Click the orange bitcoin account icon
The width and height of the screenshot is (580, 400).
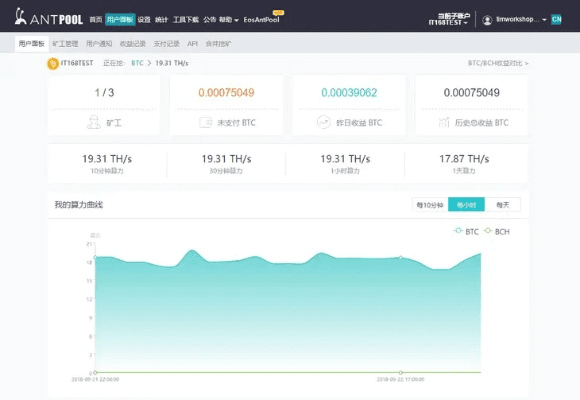point(53,64)
